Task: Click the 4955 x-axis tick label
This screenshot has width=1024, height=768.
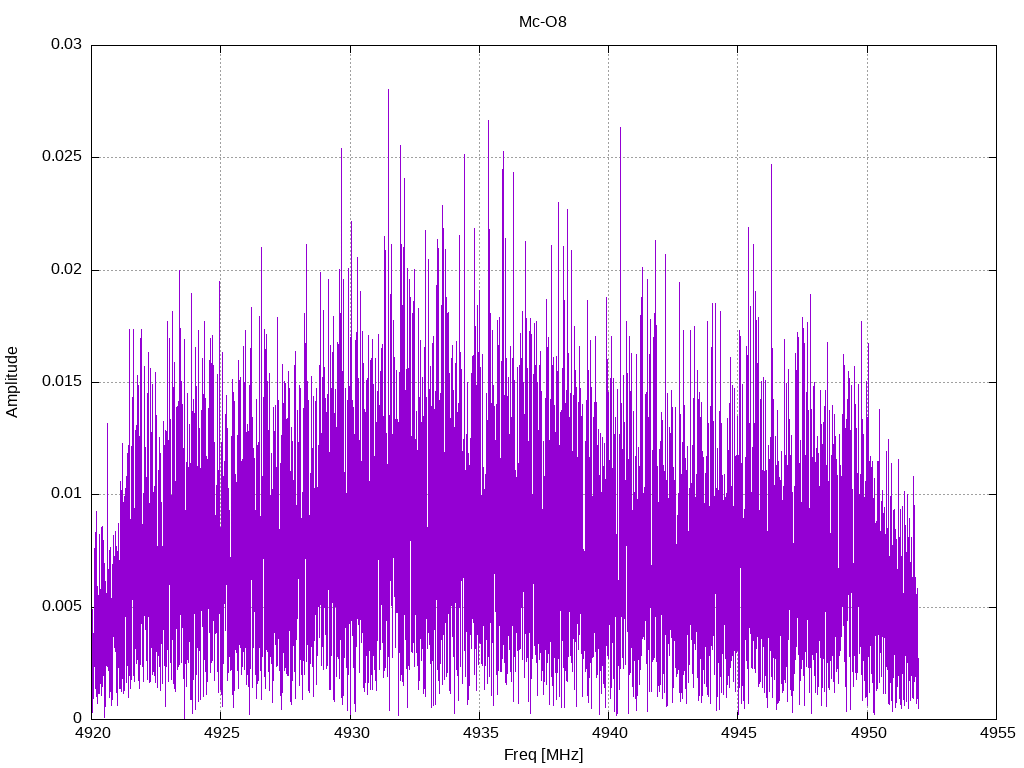Action: [x=997, y=733]
